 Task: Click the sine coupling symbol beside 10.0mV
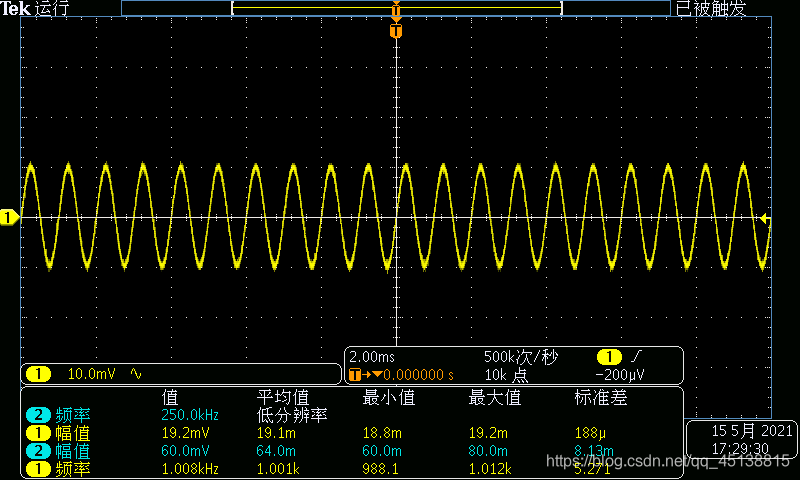pyautogui.click(x=136, y=374)
